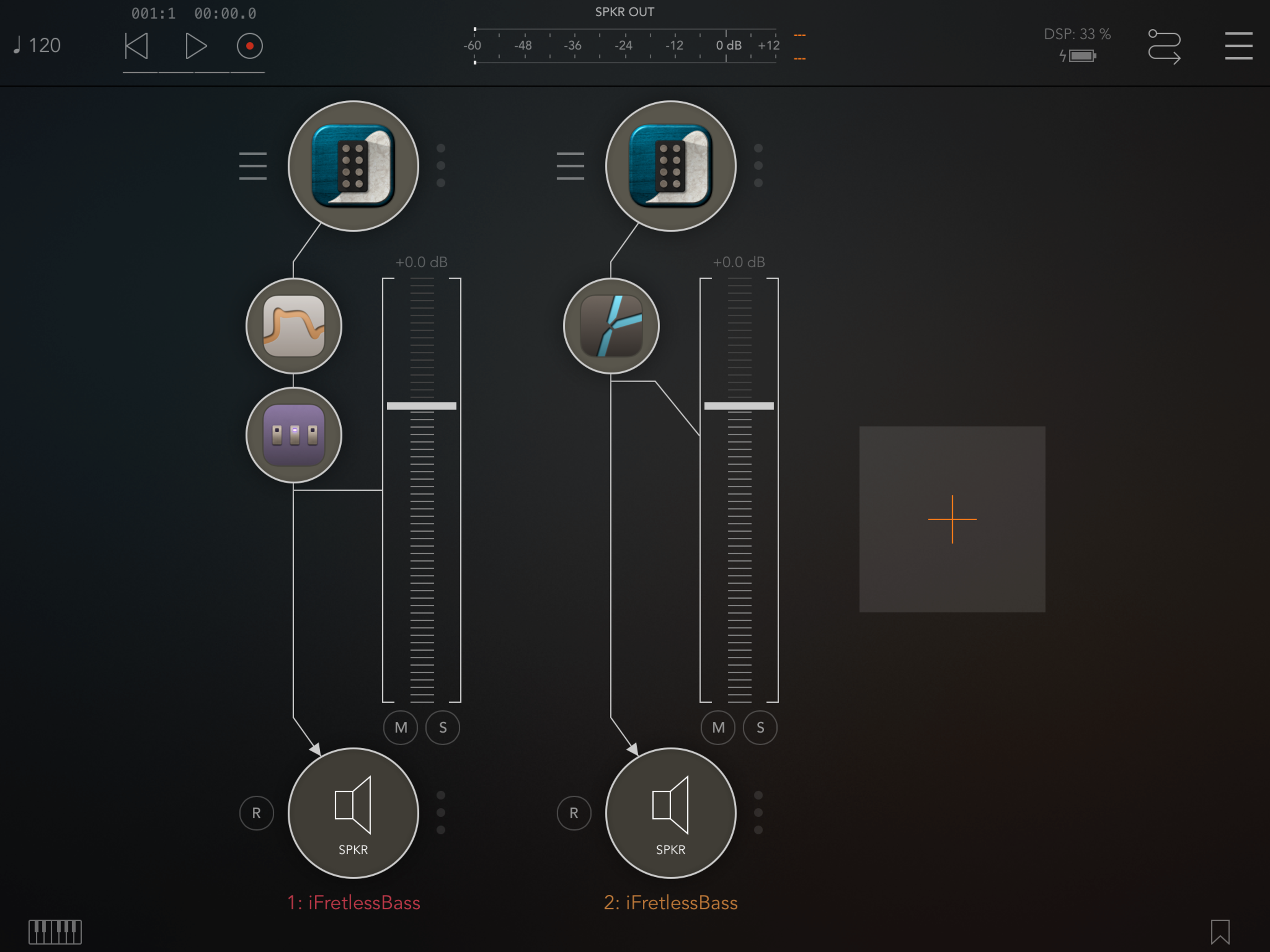Viewport: 1270px width, 952px height.
Task: Open the main hamburger menu at top right
Action: [1238, 46]
